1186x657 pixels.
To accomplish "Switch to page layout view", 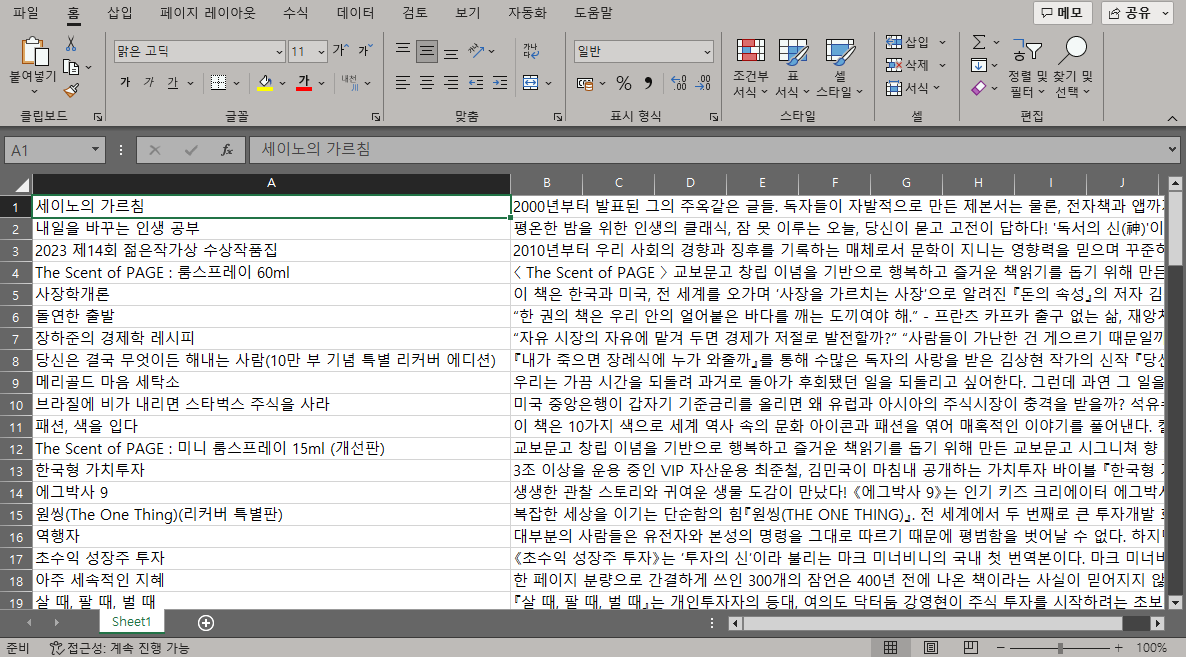I will [x=931, y=647].
